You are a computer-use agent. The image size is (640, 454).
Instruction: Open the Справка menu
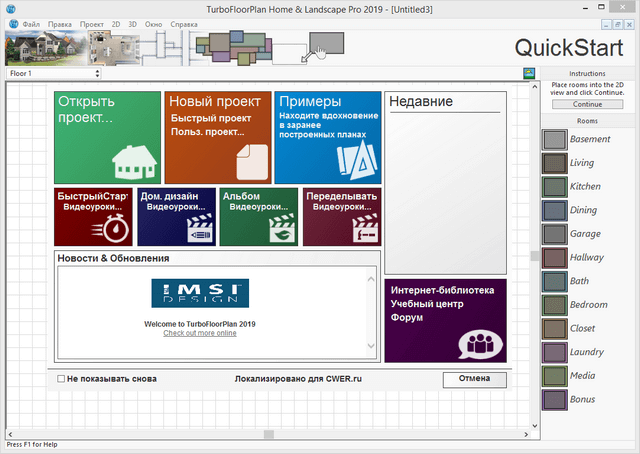pos(184,22)
